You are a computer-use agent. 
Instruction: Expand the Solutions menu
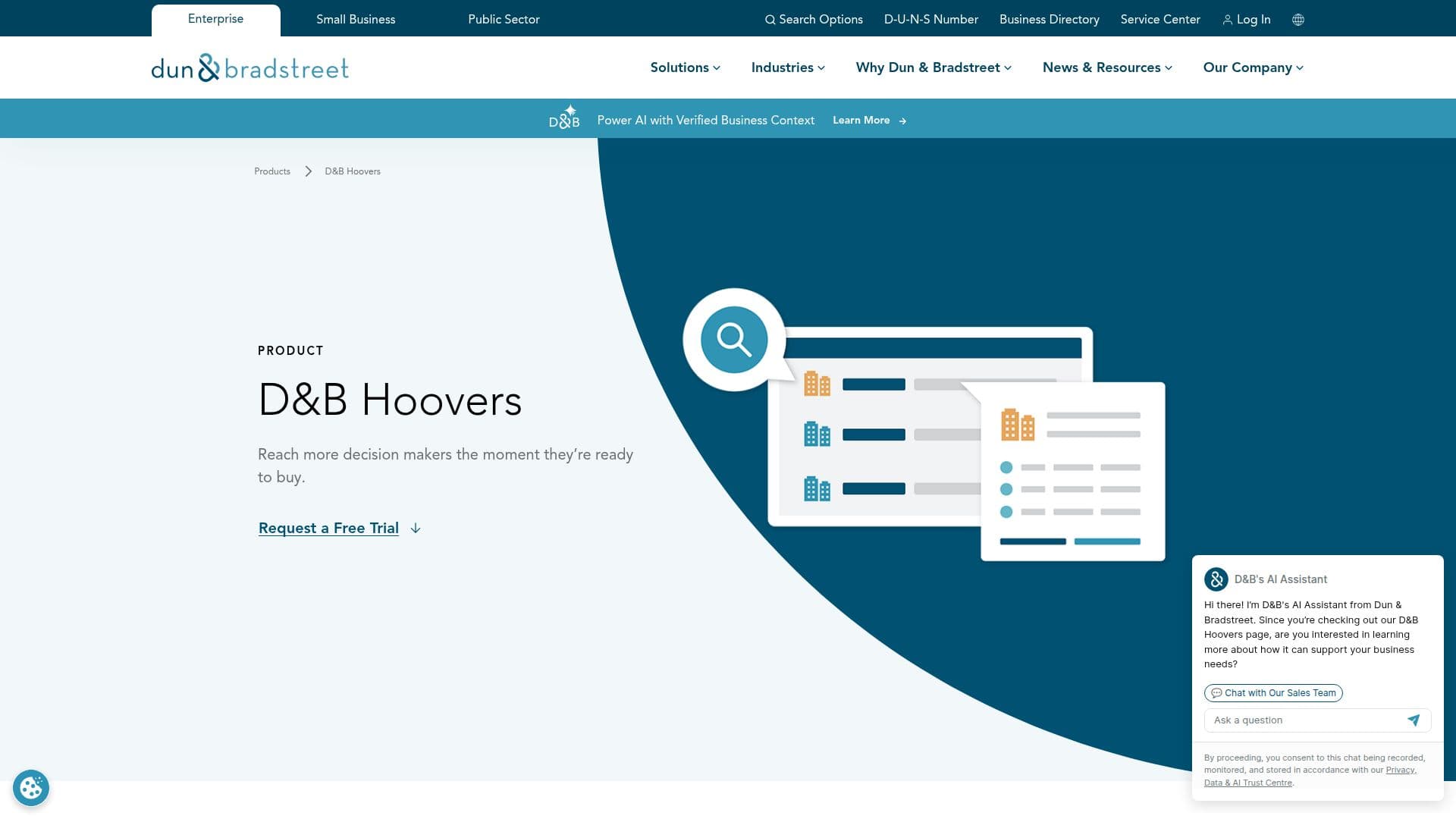685,67
